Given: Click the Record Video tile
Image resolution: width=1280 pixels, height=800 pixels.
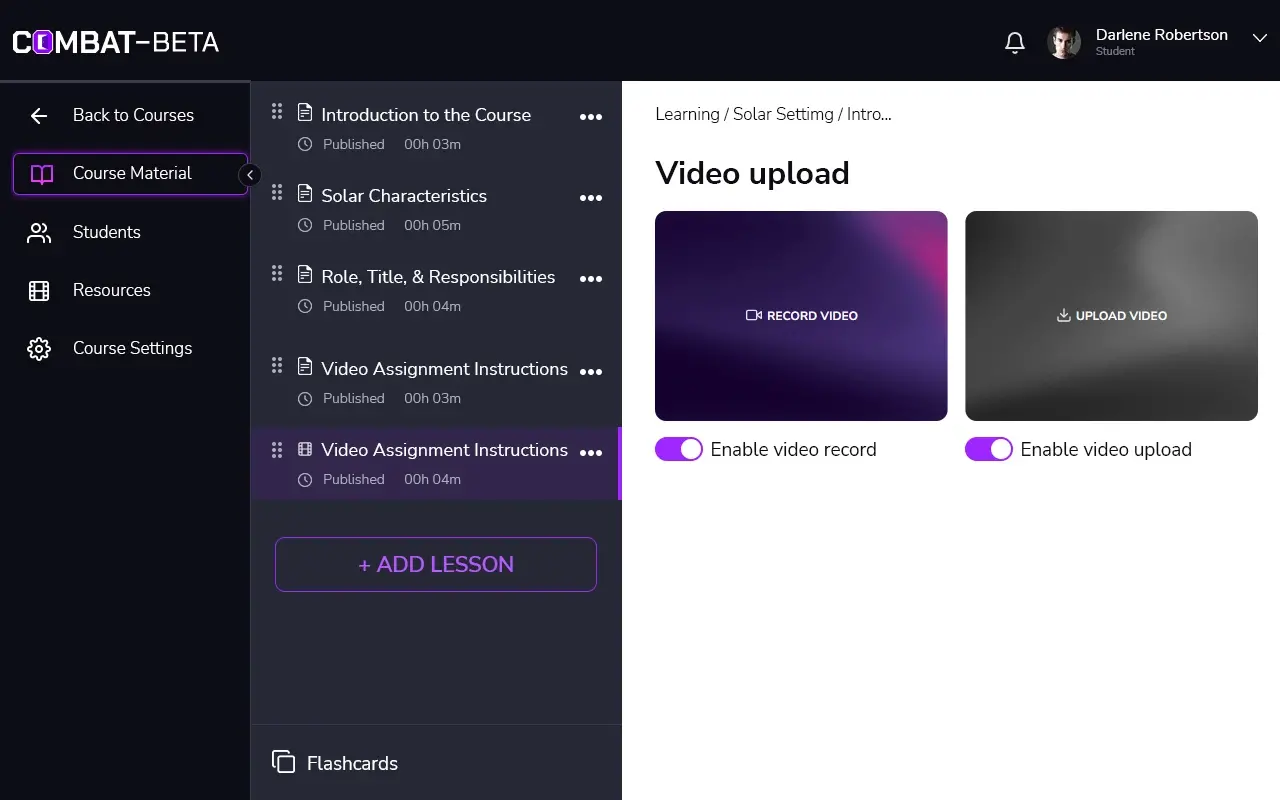Looking at the screenshot, I should (x=801, y=315).
